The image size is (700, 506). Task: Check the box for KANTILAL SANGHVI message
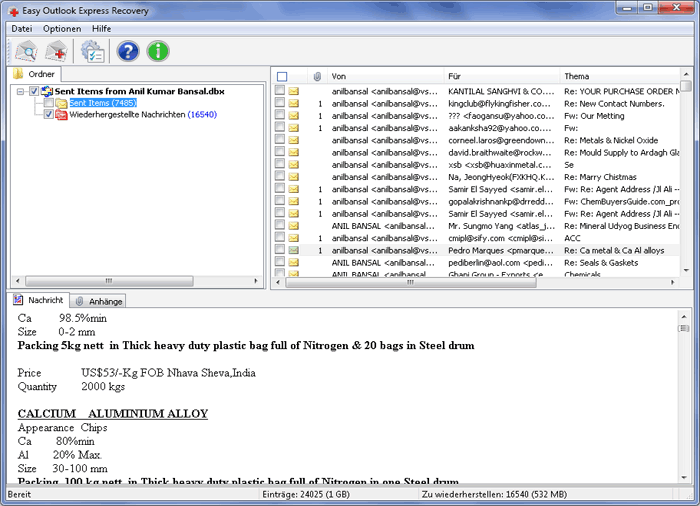coord(280,91)
